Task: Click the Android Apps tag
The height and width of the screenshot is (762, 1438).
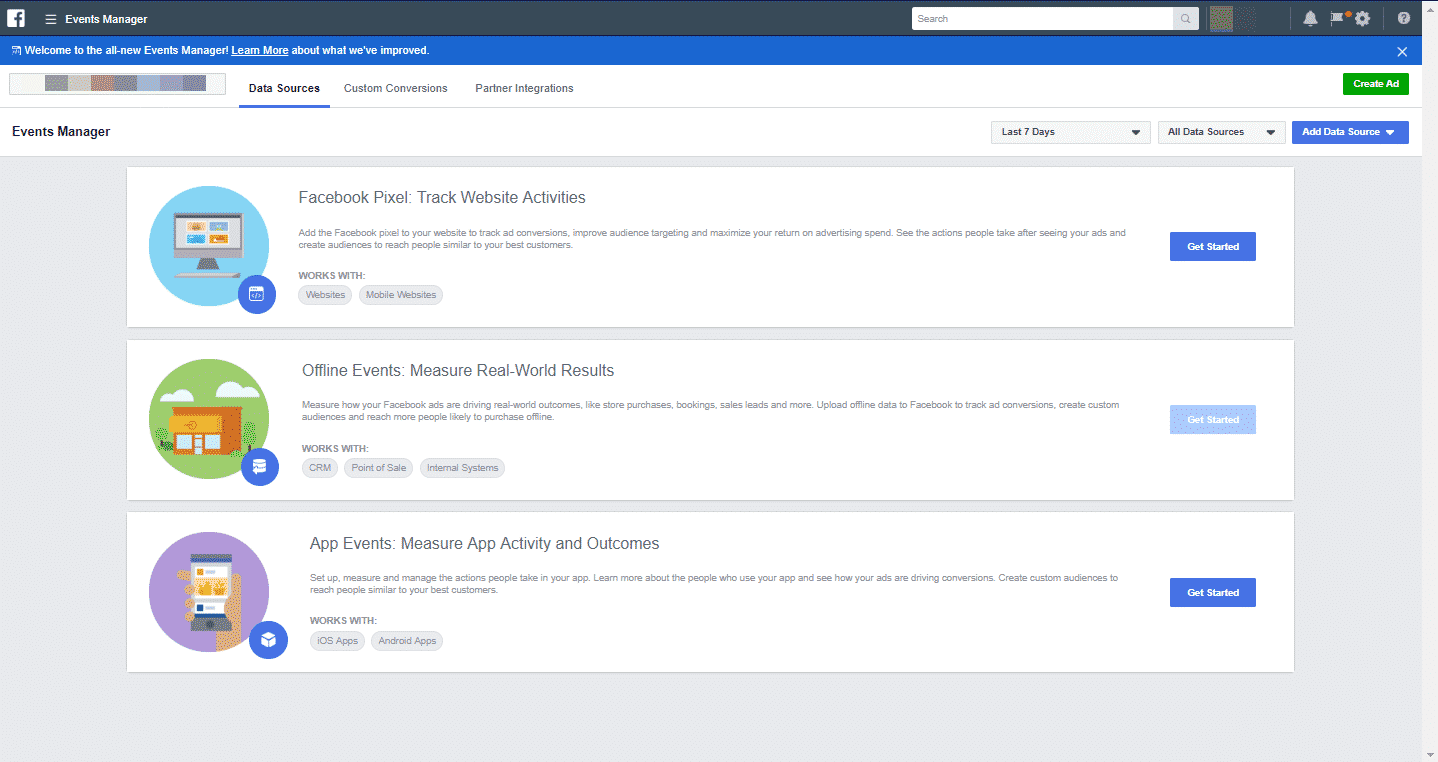Action: [x=407, y=641]
